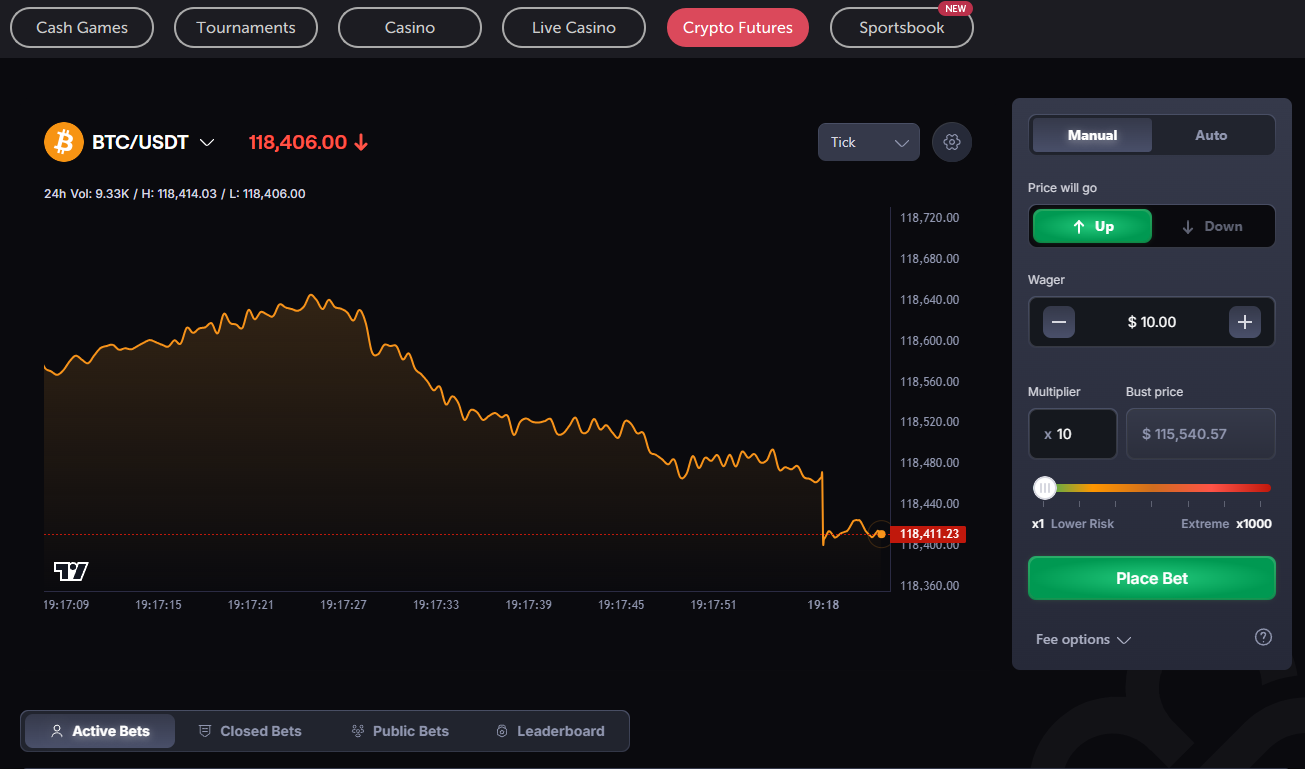Click the red down arrow beside price
The image size is (1305, 769).
[361, 142]
